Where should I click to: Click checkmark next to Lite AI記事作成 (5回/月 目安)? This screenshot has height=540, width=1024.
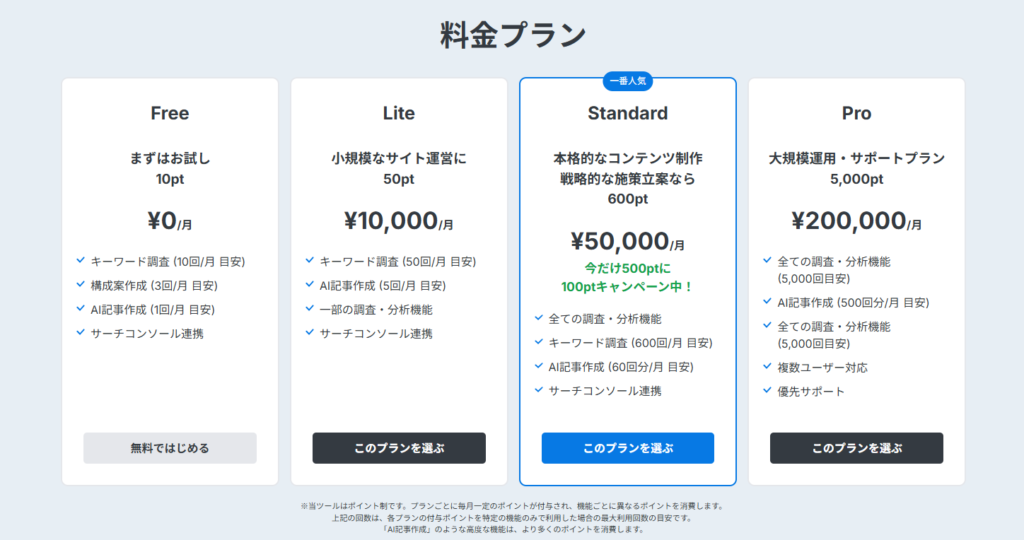pos(309,285)
